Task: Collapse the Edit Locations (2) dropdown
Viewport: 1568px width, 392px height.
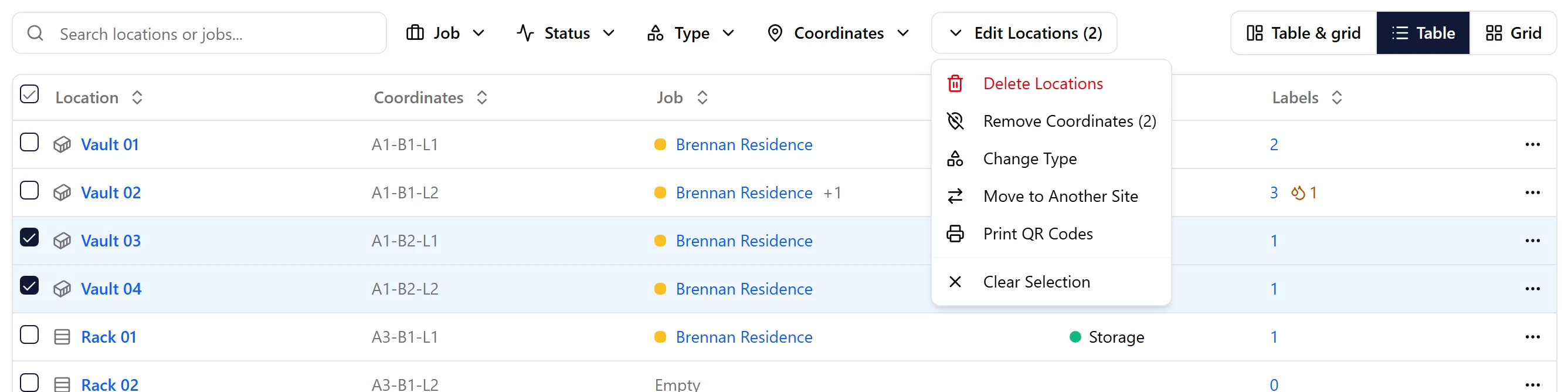Action: click(1024, 33)
